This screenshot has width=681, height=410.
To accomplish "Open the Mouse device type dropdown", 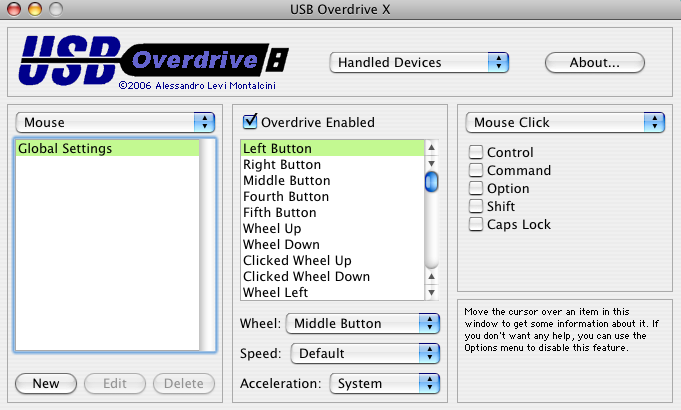I will [x=115, y=122].
